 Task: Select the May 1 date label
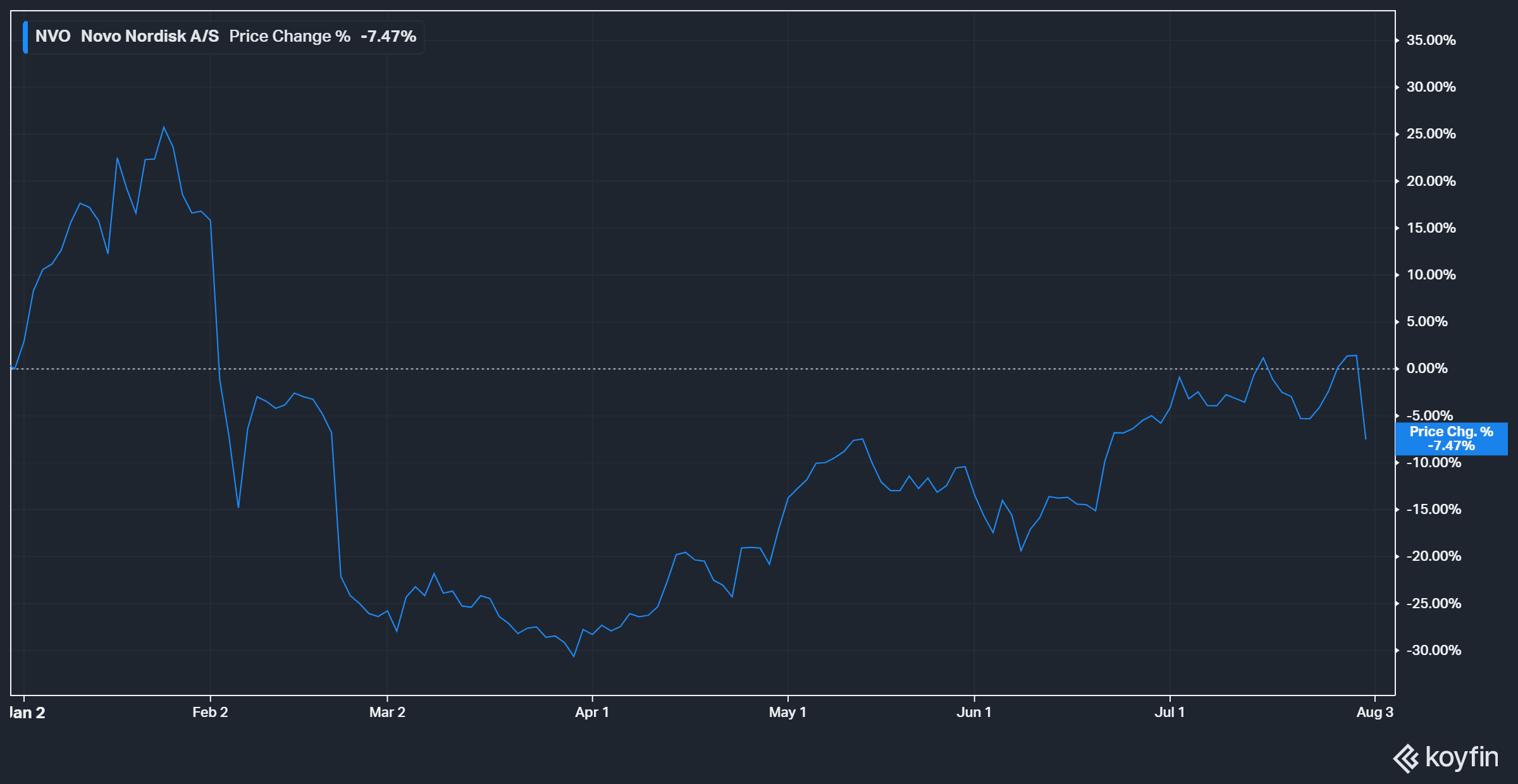[787, 713]
